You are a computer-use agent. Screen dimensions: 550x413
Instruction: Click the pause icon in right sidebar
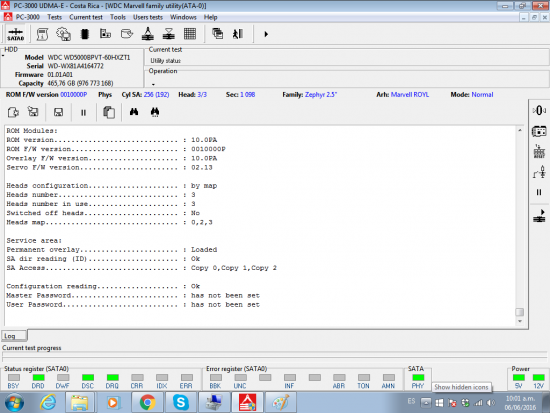[539, 192]
